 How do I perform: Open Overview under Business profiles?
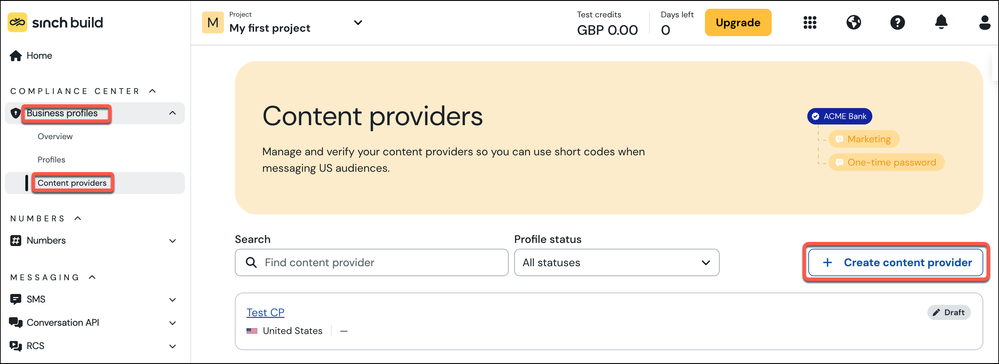(55, 136)
